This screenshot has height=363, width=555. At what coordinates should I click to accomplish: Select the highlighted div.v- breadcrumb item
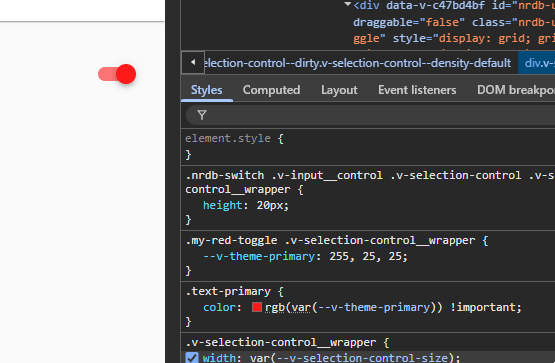(537, 63)
